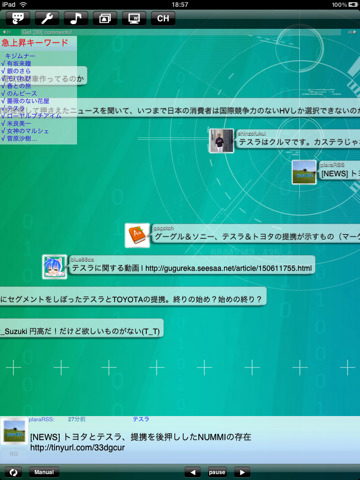This screenshot has width=360, height=480.
Task: Select the keyword のんピース in trending list
Action: (22, 93)
